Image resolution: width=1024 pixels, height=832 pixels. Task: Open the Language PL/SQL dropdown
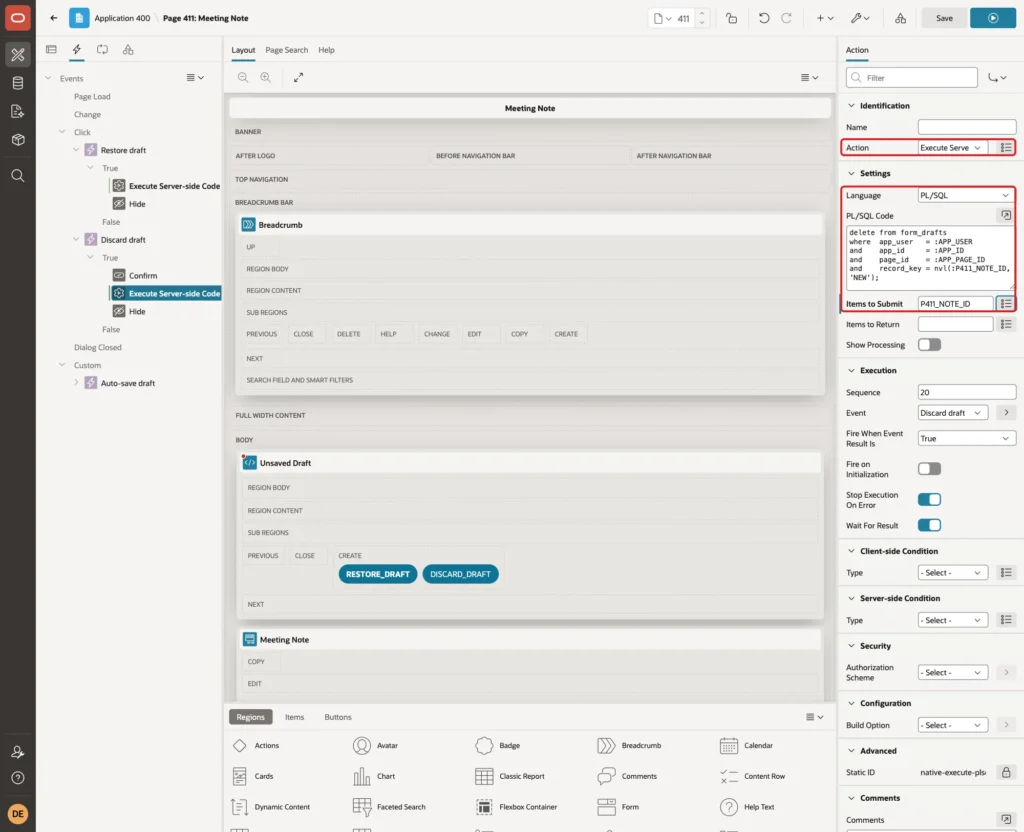pyautogui.click(x=965, y=195)
